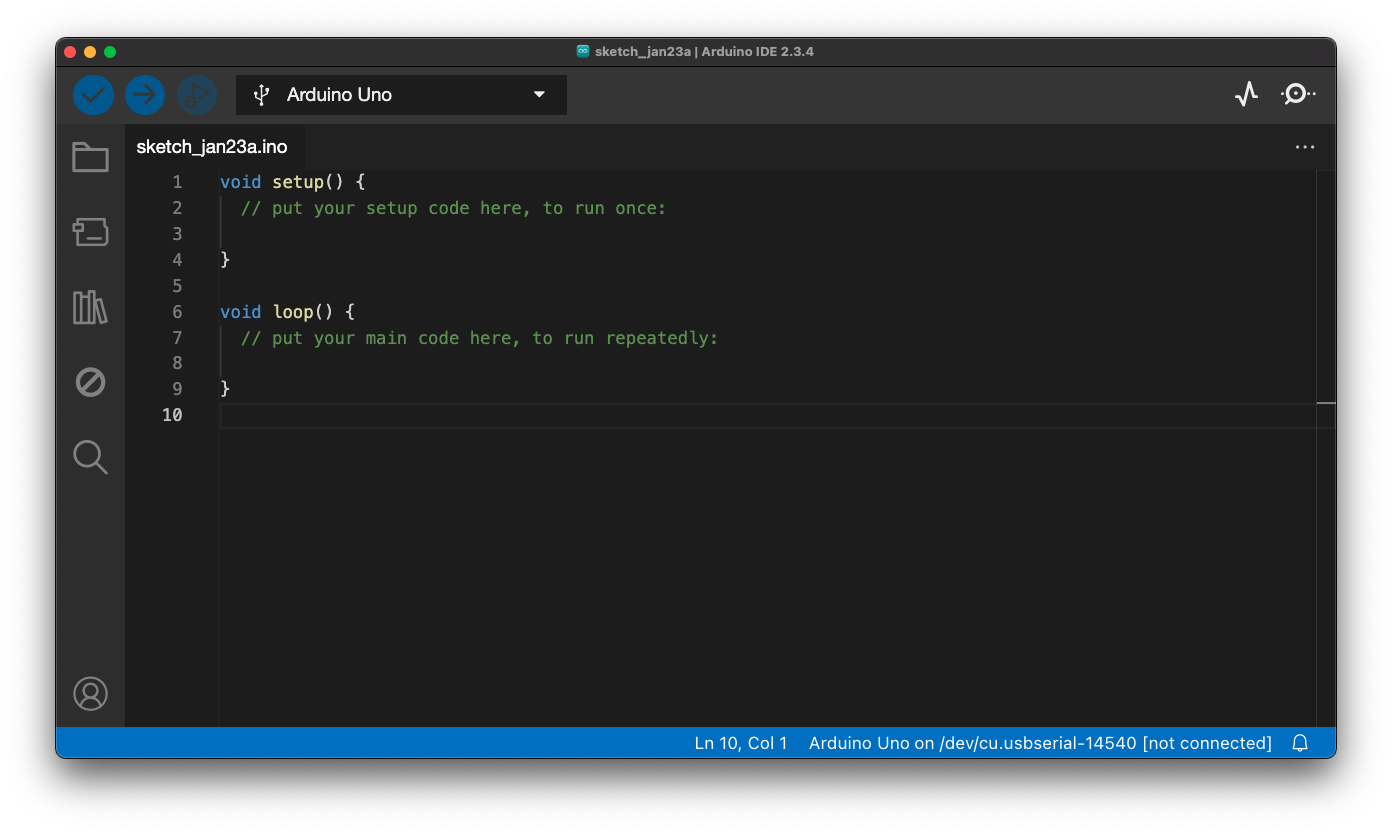Click the main code comment line

pyautogui.click(x=480, y=338)
